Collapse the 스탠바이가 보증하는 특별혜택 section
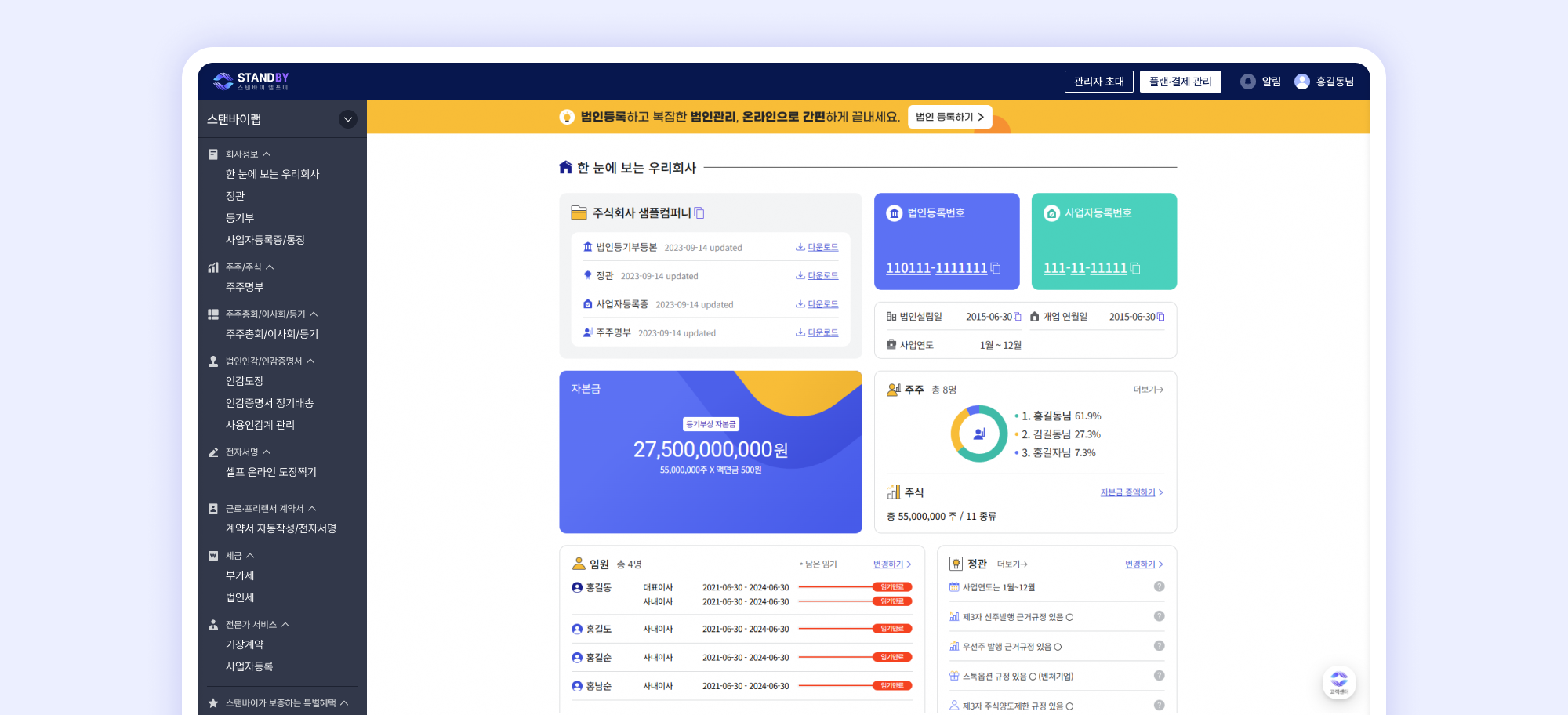Screen dimensions: 1568x715 coord(344,703)
